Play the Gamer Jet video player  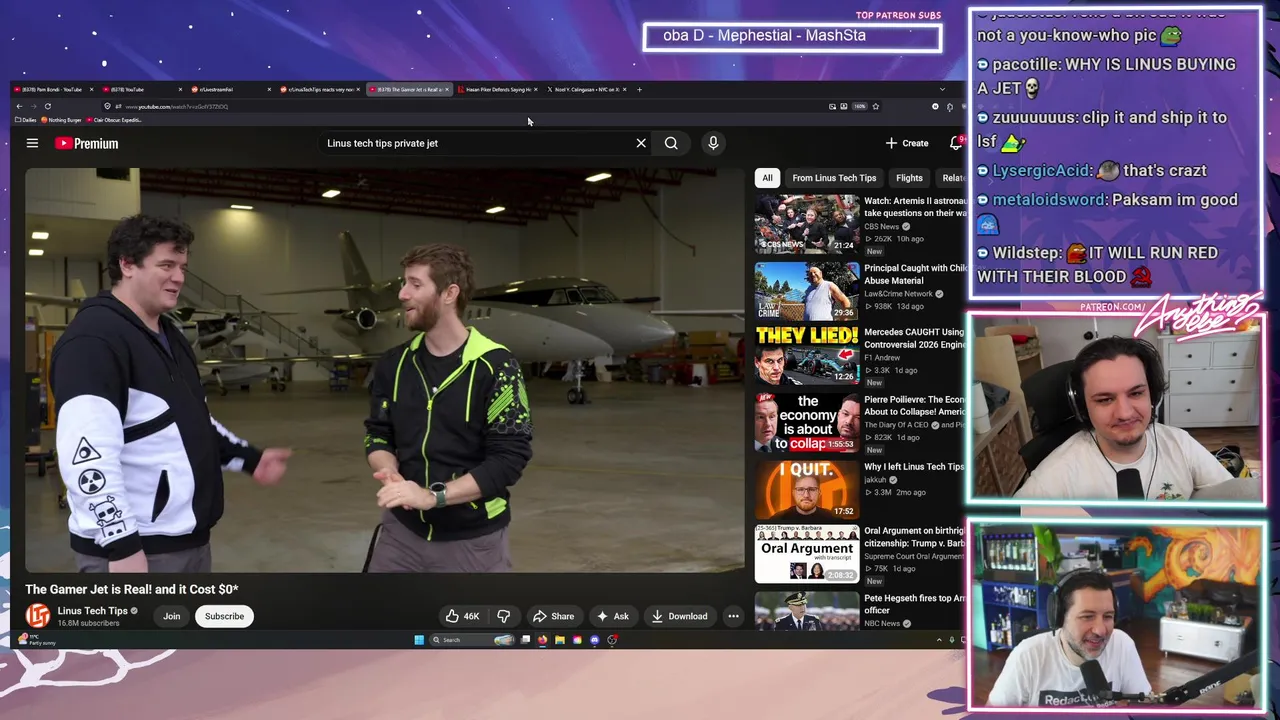tap(385, 370)
